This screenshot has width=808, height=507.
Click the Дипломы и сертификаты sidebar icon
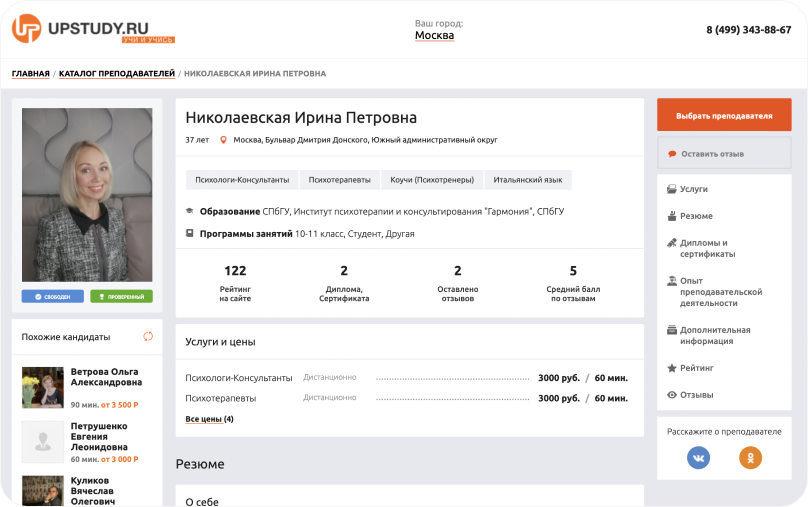tap(671, 243)
